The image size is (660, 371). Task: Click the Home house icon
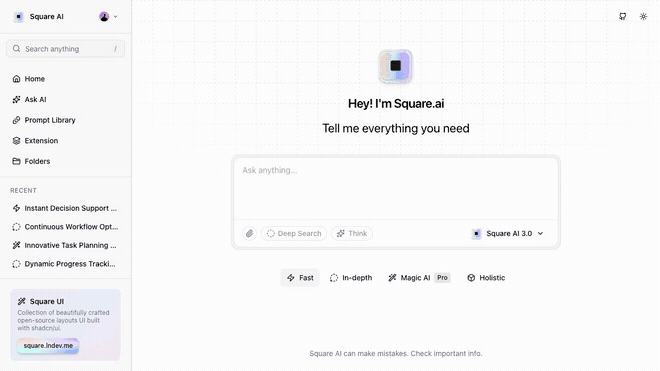coord(16,79)
